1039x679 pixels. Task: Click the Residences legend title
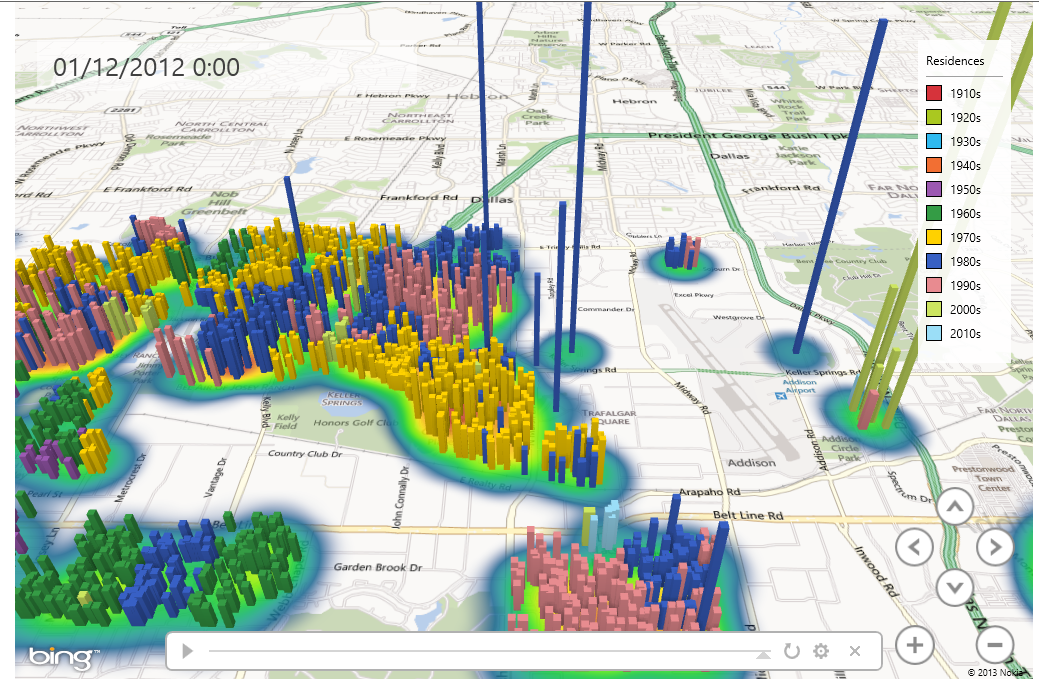coord(955,61)
